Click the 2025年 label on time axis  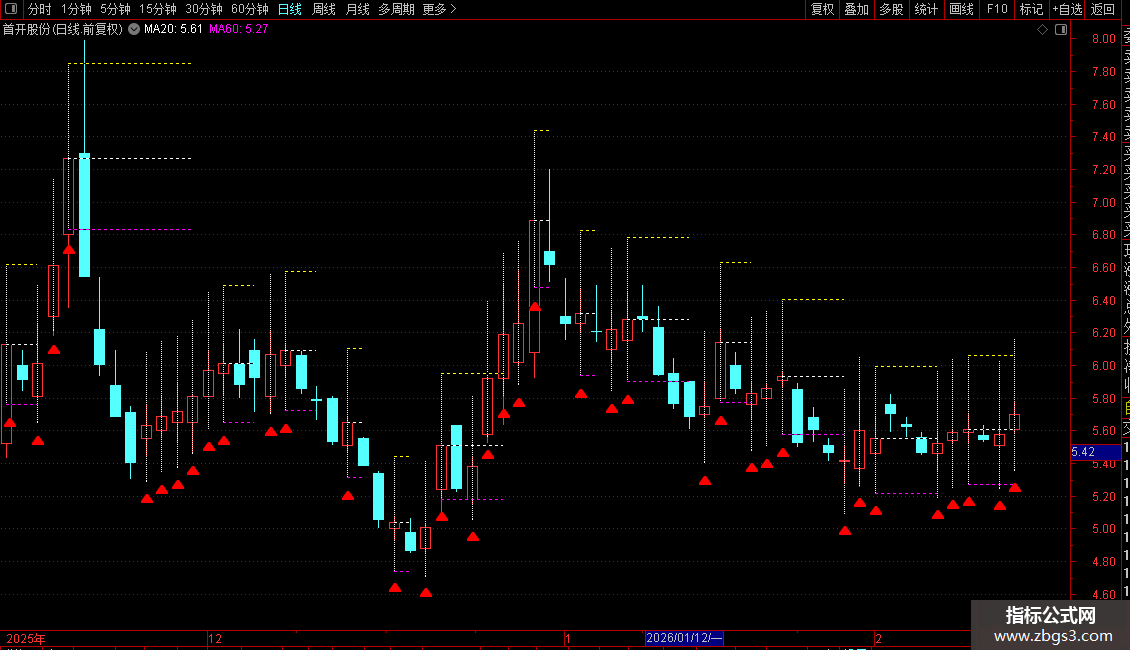click(26, 638)
